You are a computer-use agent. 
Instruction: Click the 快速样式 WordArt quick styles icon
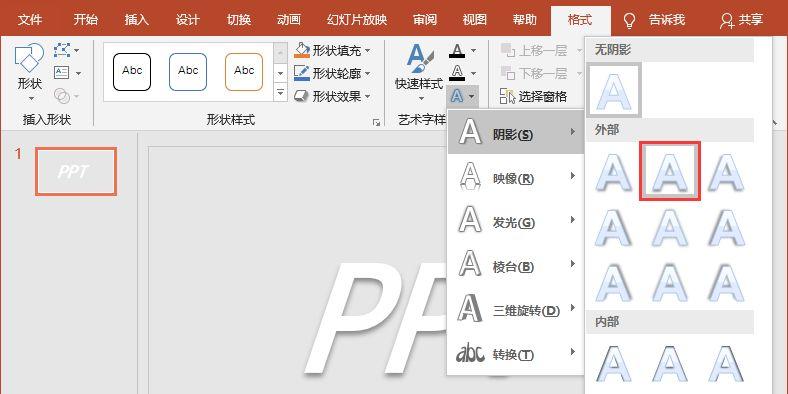[x=419, y=70]
